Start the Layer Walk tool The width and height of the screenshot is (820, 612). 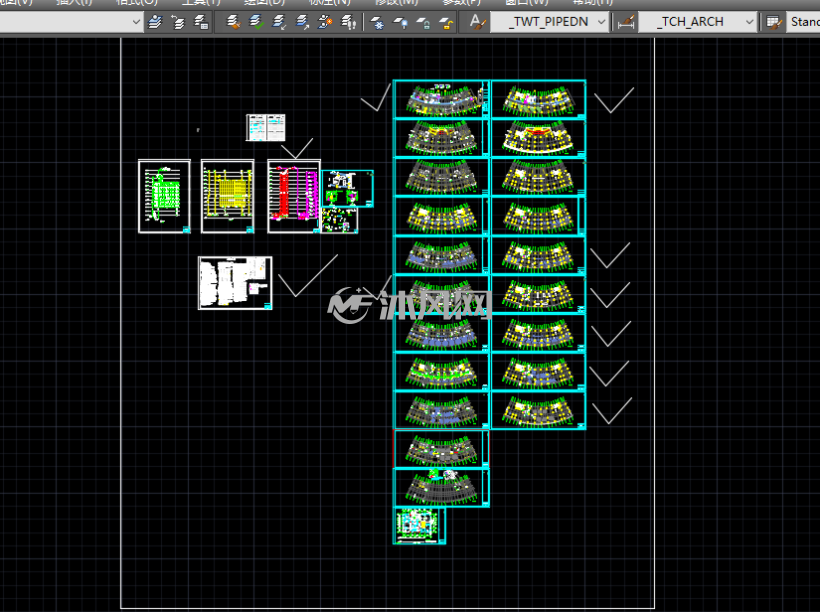[348, 22]
